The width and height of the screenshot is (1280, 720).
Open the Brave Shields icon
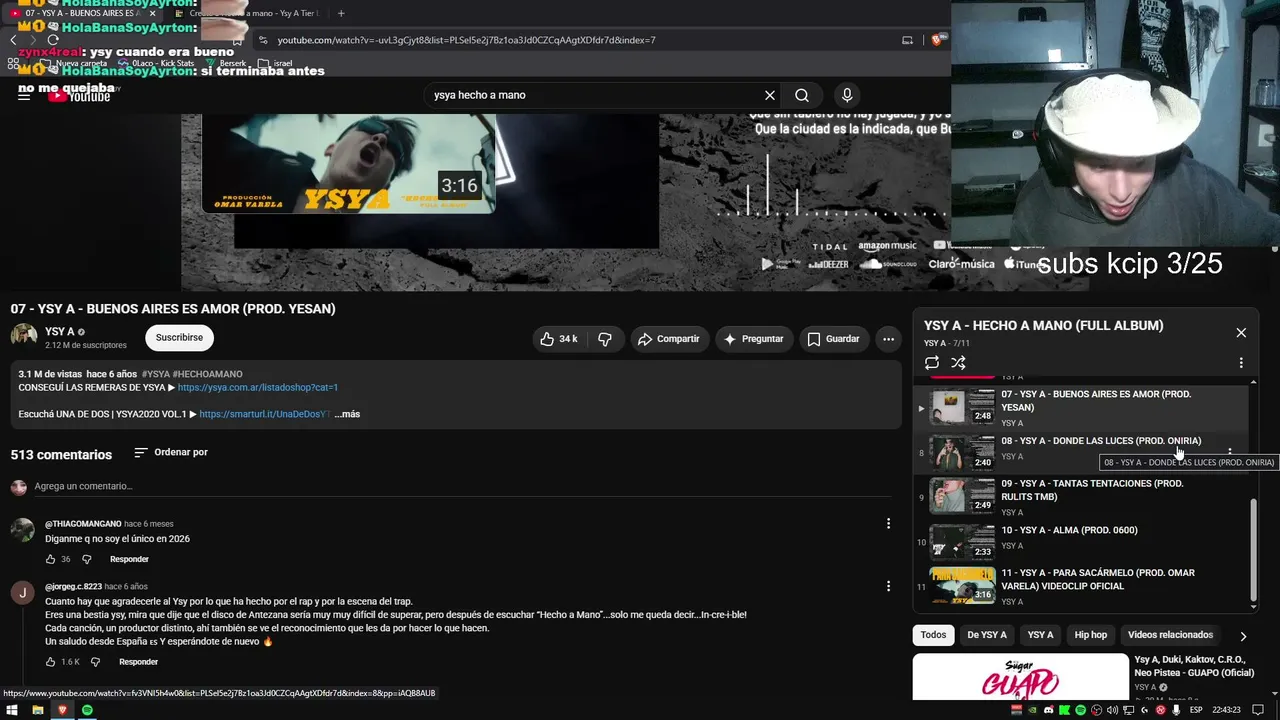pos(937,40)
